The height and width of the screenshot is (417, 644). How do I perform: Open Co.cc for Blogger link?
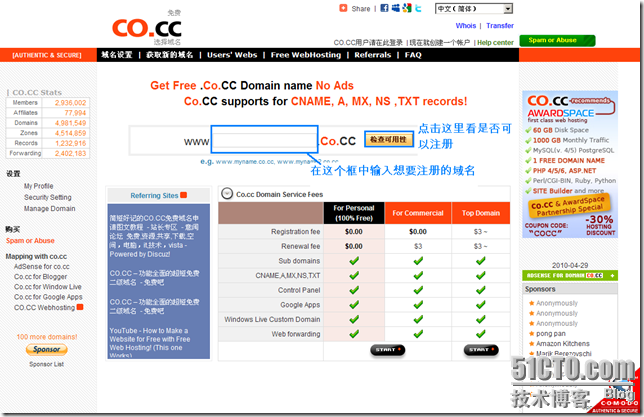point(40,276)
